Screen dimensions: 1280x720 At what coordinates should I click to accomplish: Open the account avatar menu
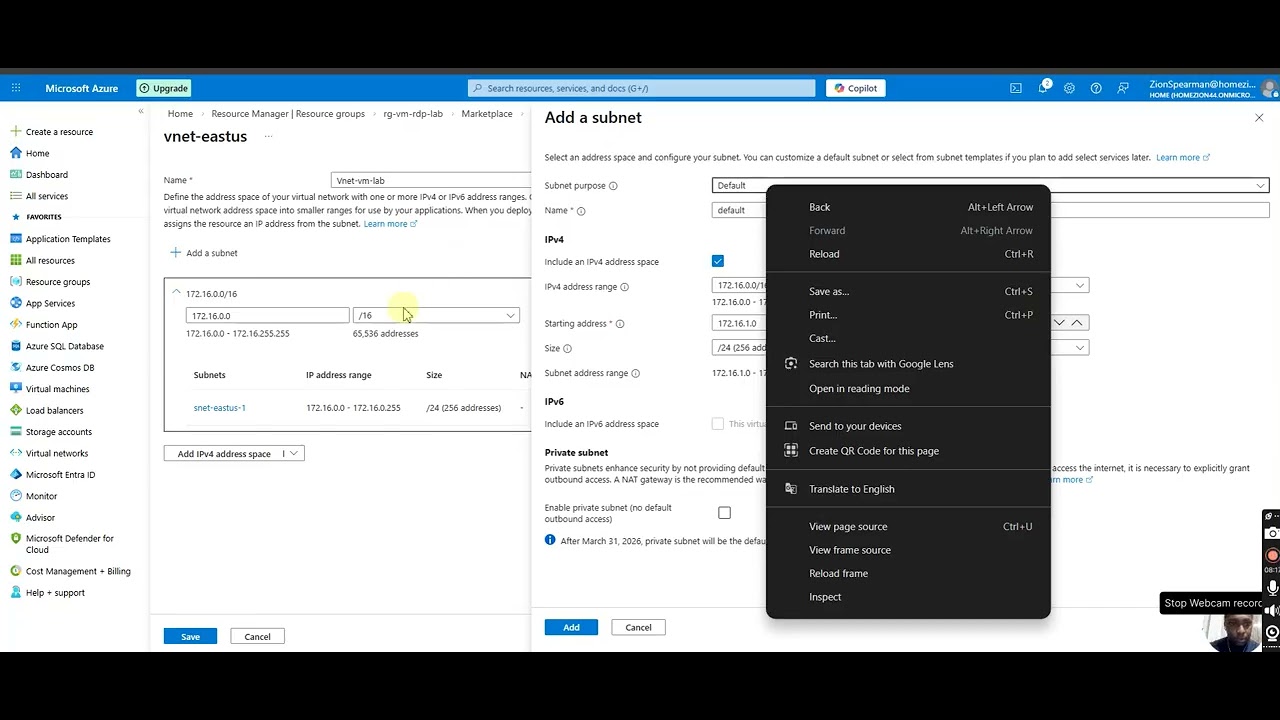click(1270, 88)
